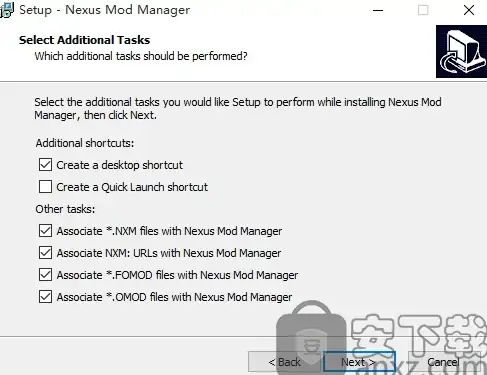Click the 'Which additional tasks should be performed?' subtitle
Screen dimensions: 487x375
coord(141,56)
